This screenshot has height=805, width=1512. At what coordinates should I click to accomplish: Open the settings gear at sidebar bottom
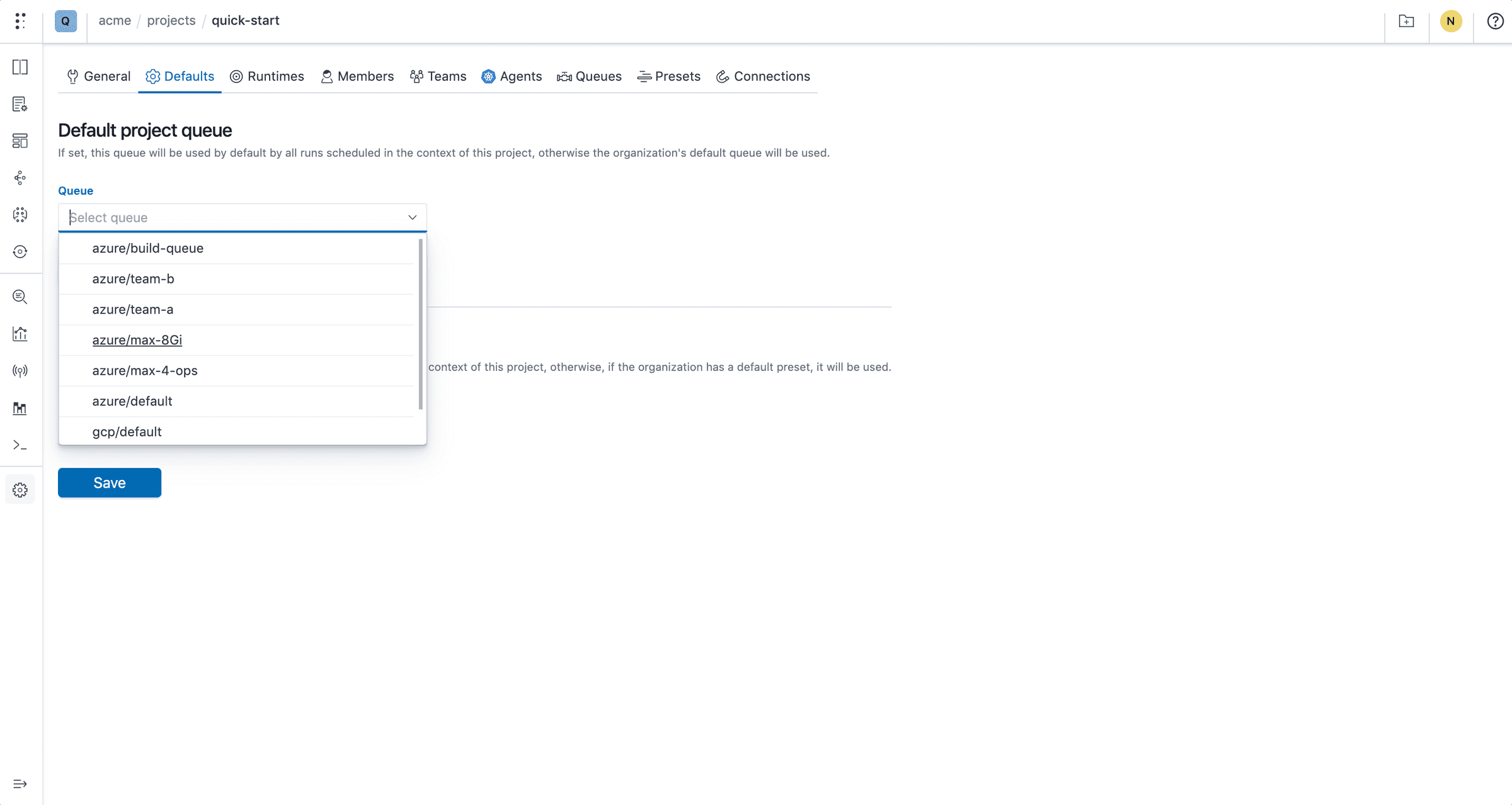pyautogui.click(x=20, y=489)
